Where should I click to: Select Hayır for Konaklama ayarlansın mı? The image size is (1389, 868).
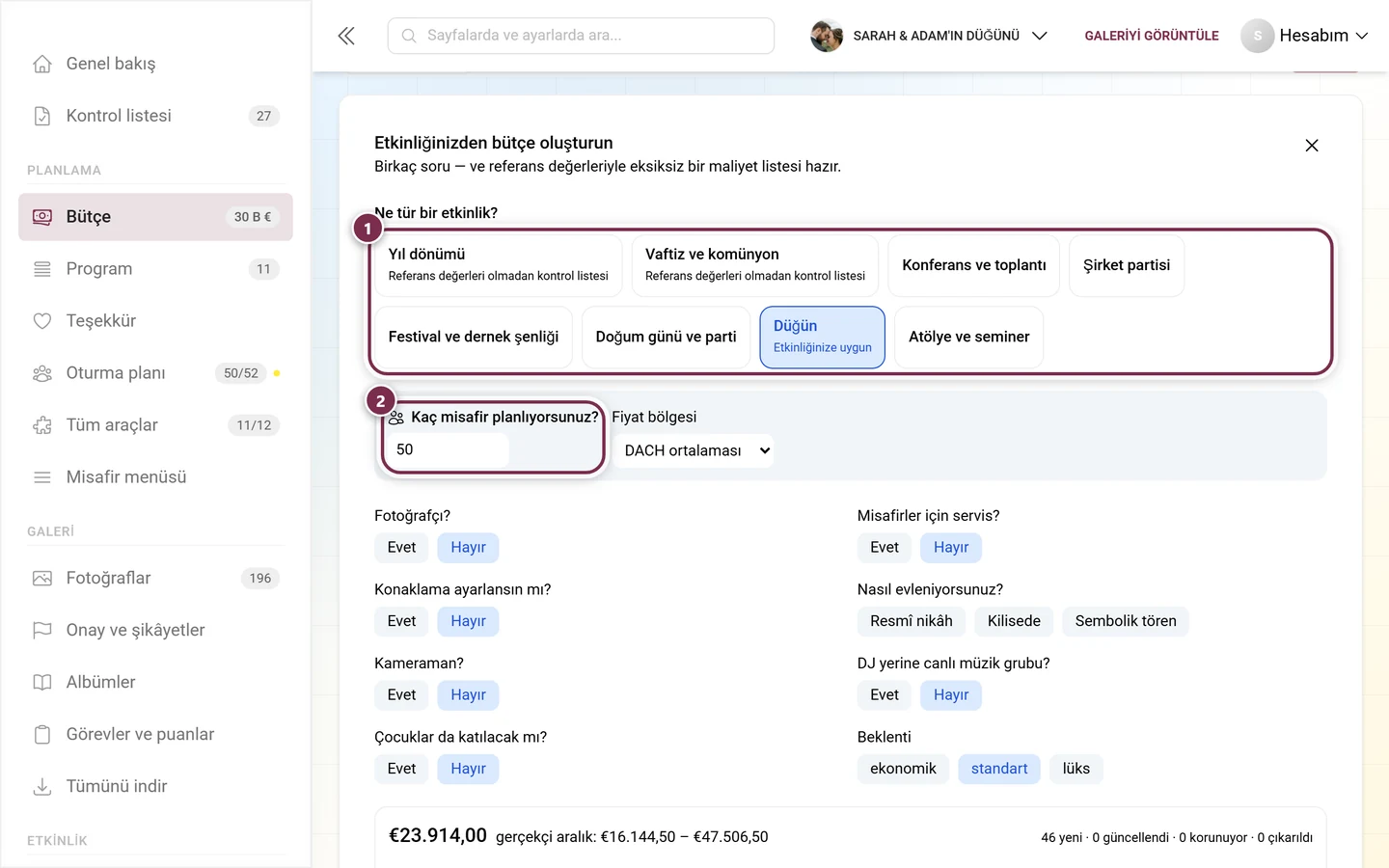[x=468, y=621]
